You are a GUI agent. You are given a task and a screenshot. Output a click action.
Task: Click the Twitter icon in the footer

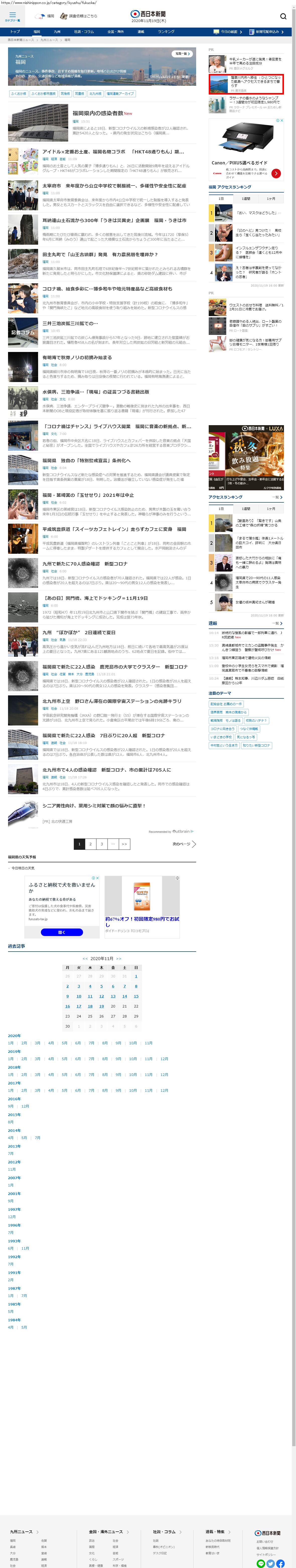(270, 1563)
